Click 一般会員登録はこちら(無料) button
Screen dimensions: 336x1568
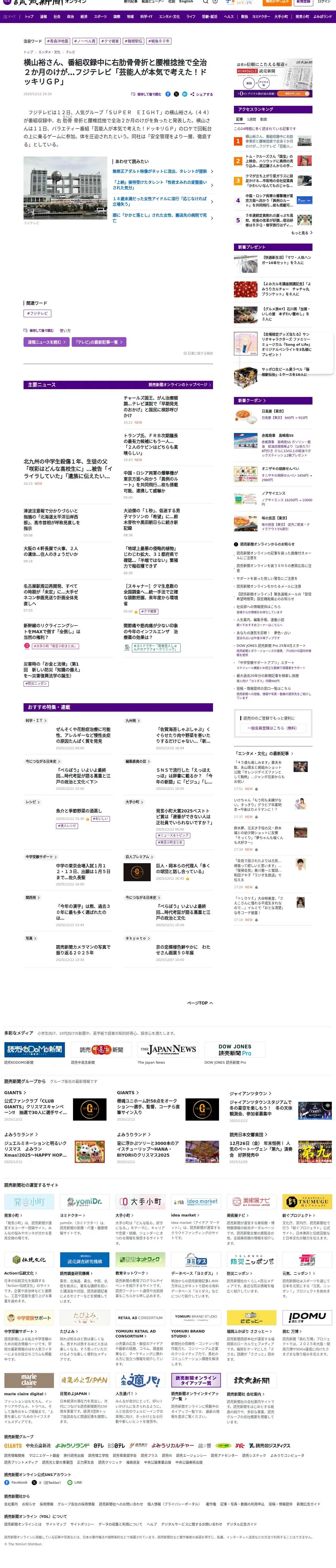[273, 728]
